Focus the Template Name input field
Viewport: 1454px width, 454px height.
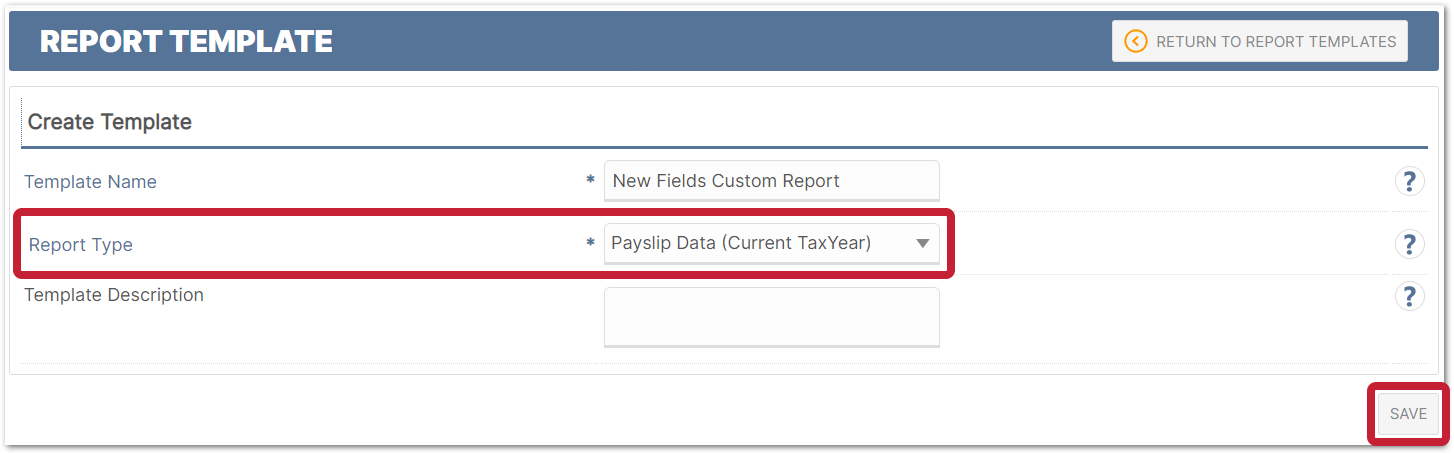(x=772, y=181)
